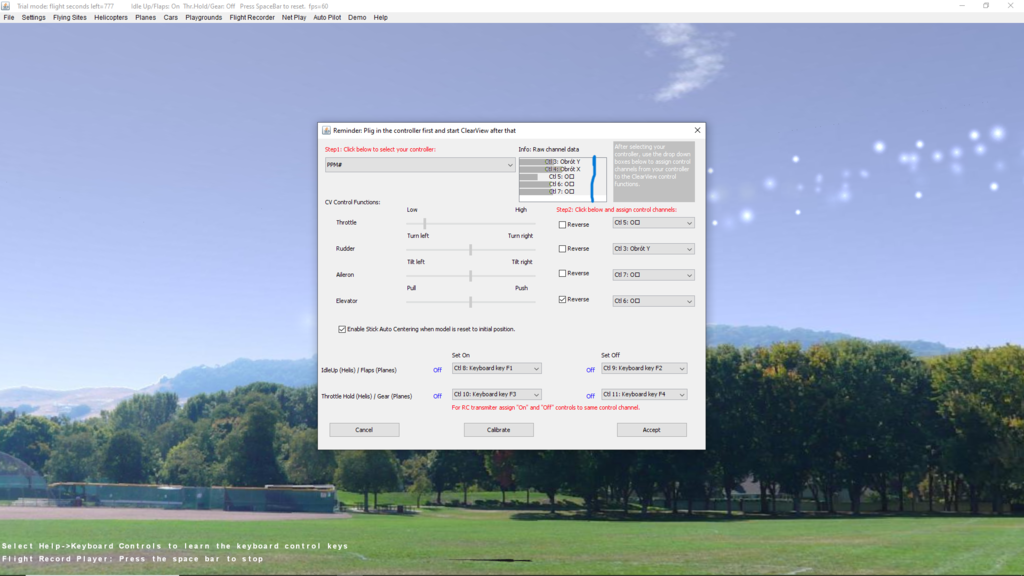Disable Stick Auto Centering checkbox
This screenshot has width=1024, height=576.
point(342,329)
